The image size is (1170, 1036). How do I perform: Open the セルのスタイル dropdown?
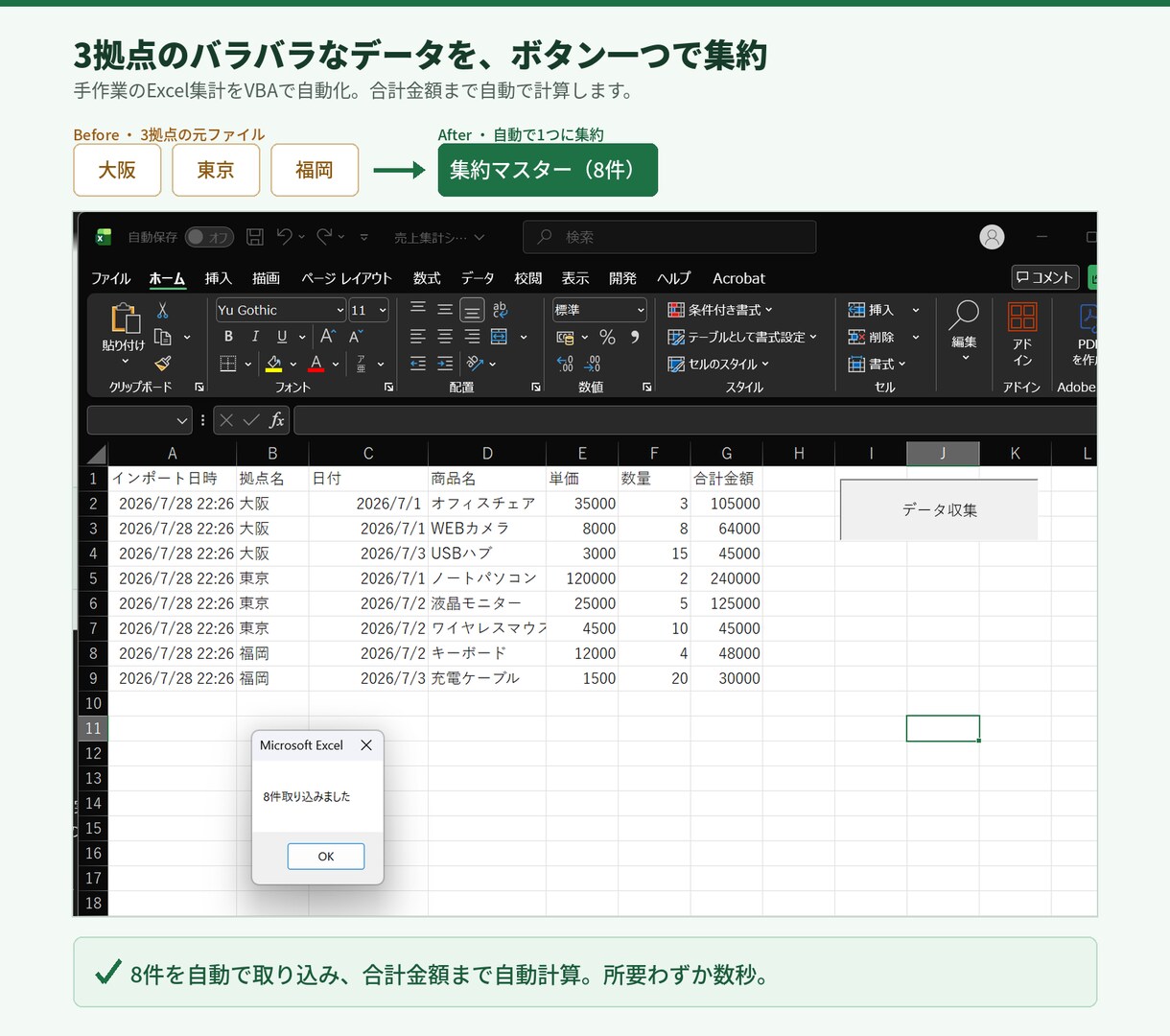coord(718,364)
